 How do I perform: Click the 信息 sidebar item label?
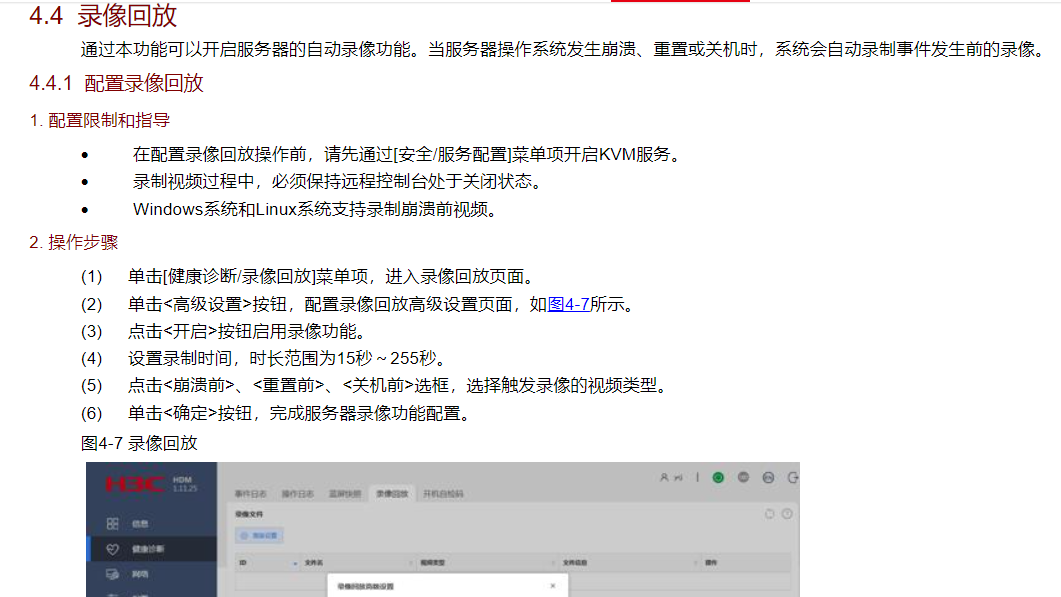click(x=140, y=524)
